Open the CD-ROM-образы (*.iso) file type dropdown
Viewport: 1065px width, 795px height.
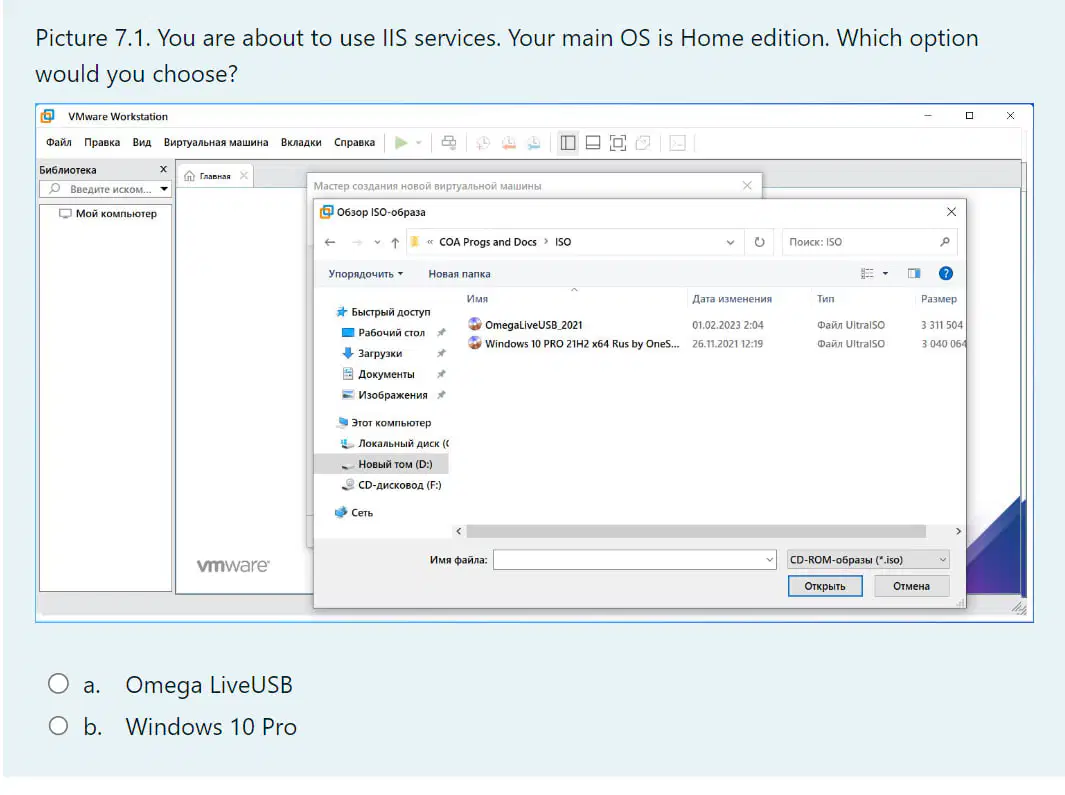coord(867,559)
